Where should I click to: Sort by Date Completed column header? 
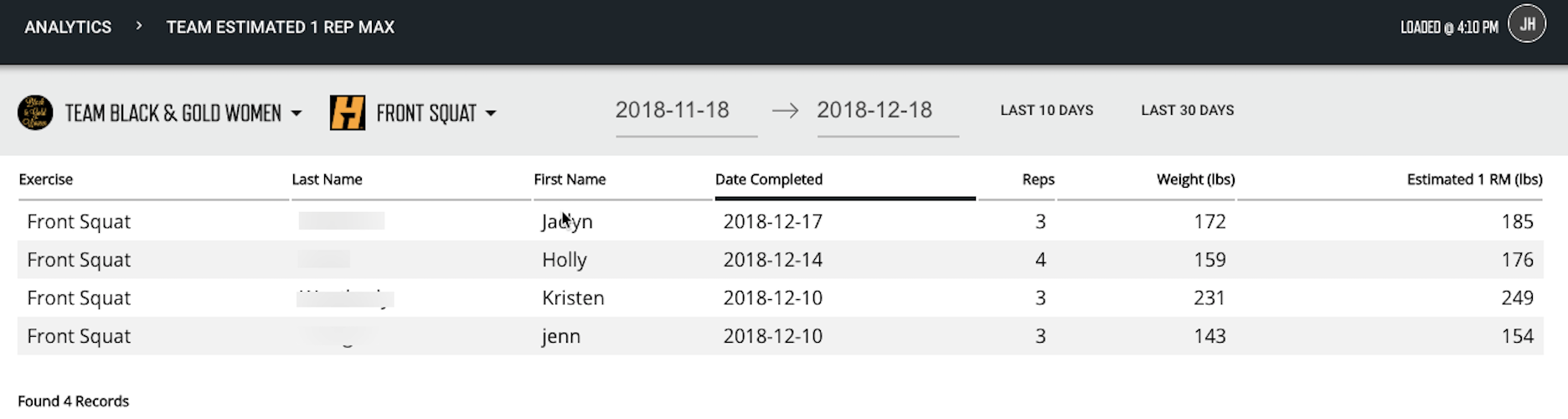tap(769, 179)
